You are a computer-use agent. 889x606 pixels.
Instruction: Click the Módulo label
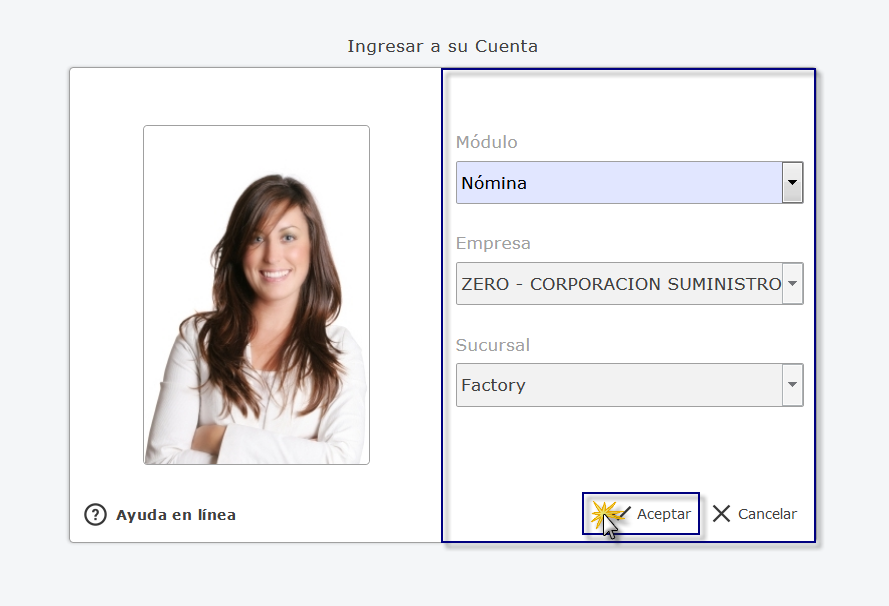tap(487, 142)
